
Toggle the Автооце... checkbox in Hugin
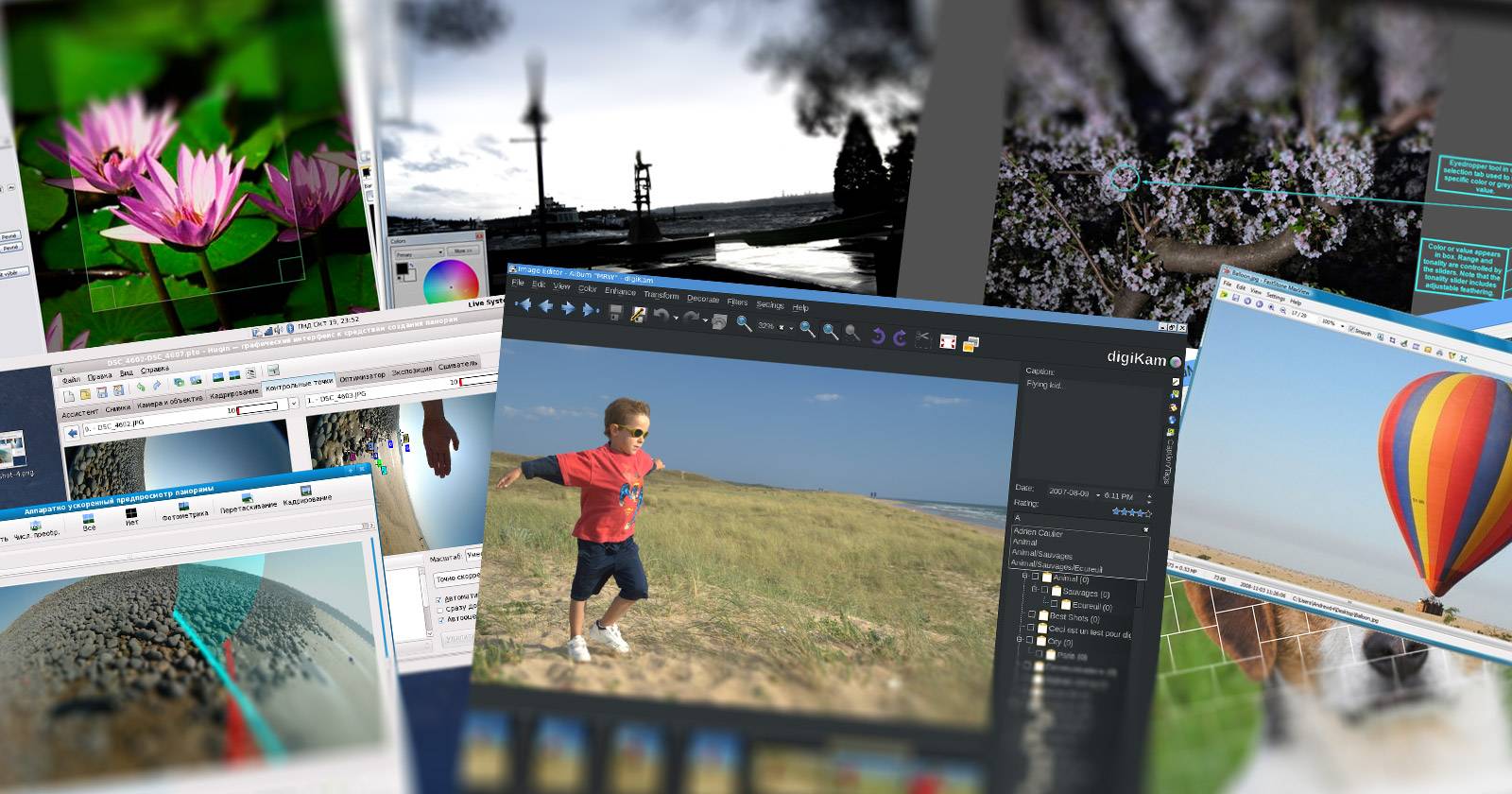point(440,621)
